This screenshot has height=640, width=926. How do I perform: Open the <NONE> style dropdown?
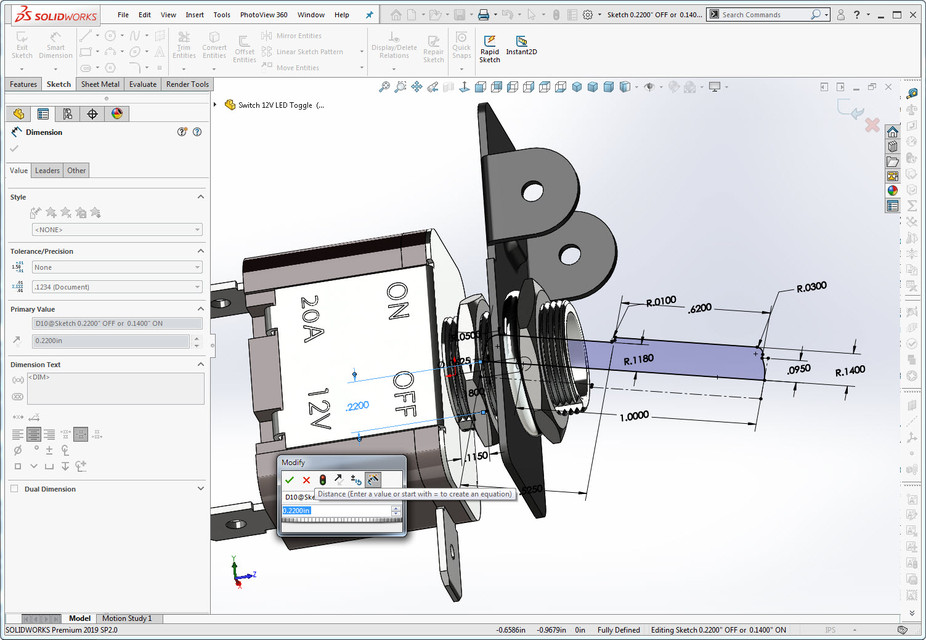point(115,228)
